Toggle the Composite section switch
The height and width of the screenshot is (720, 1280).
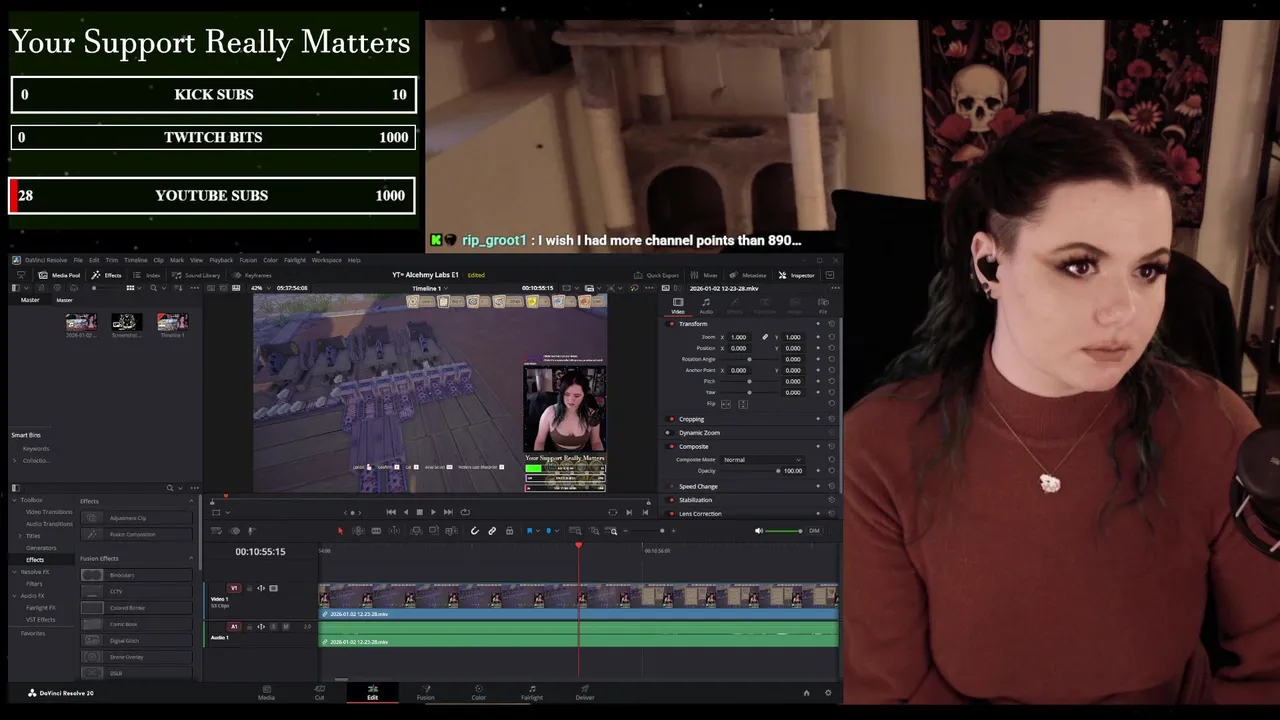[x=670, y=447]
